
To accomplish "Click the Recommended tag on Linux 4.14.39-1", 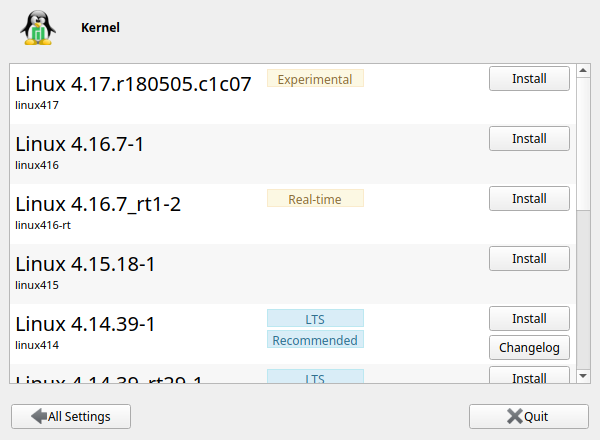I will pos(315,340).
